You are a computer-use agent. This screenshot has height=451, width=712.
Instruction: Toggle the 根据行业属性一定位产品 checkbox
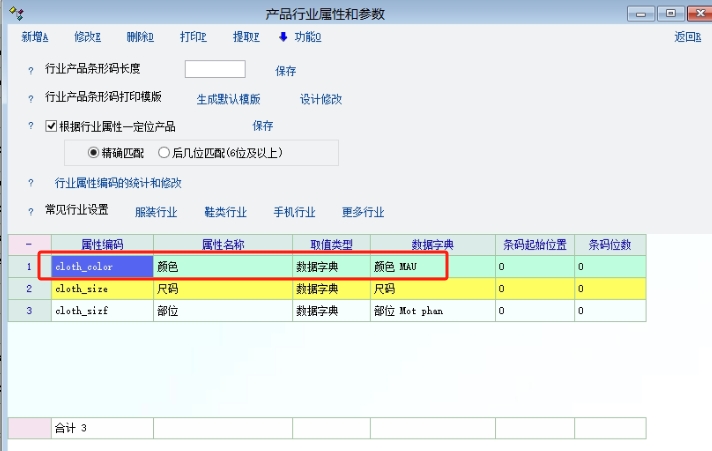[52, 126]
